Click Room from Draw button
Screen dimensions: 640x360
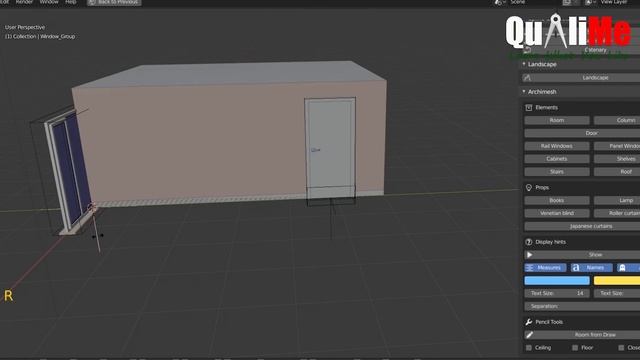(582, 335)
